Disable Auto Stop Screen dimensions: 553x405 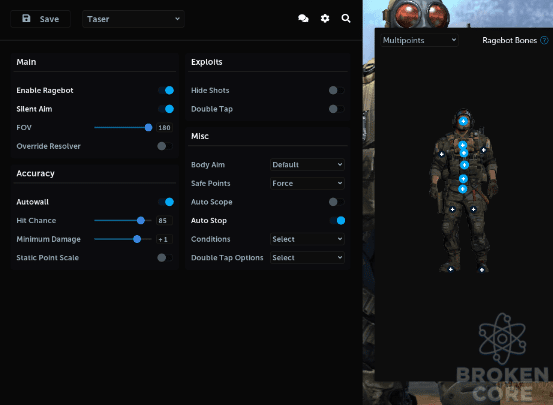(337, 220)
